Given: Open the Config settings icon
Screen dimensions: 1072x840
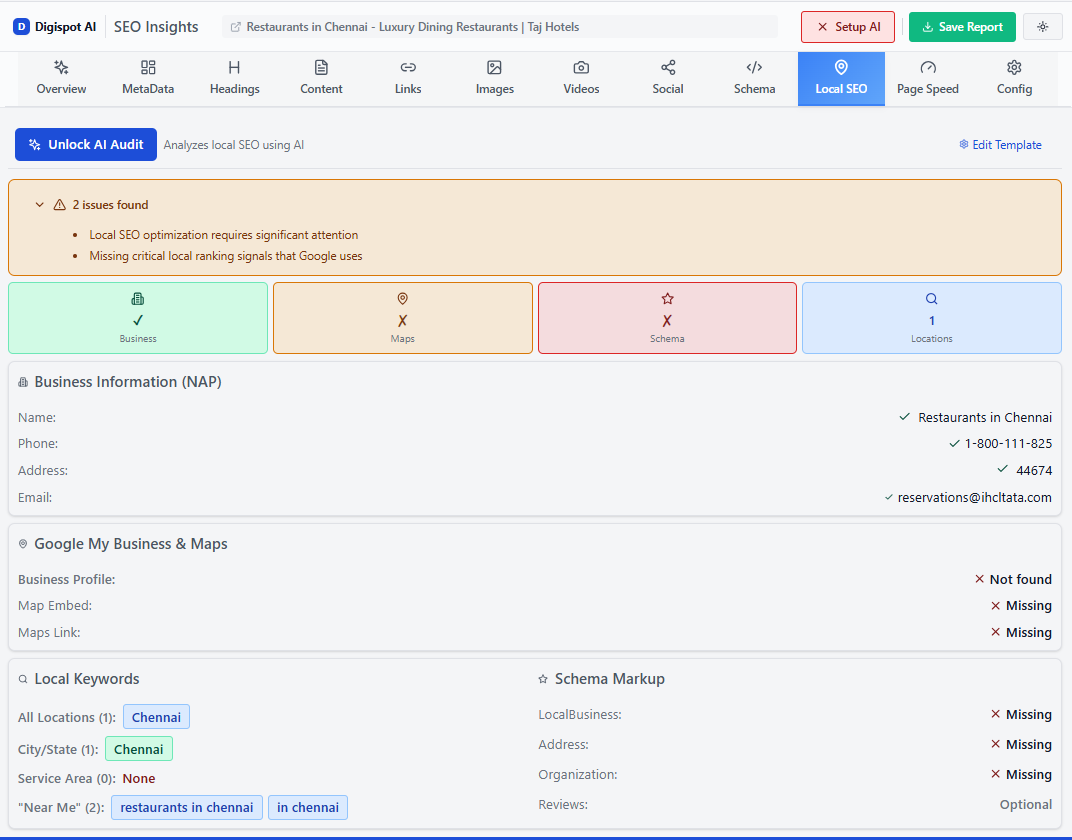Looking at the screenshot, I should [1014, 77].
